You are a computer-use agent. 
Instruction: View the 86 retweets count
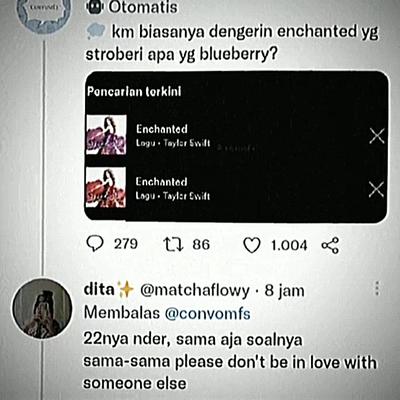(201, 244)
